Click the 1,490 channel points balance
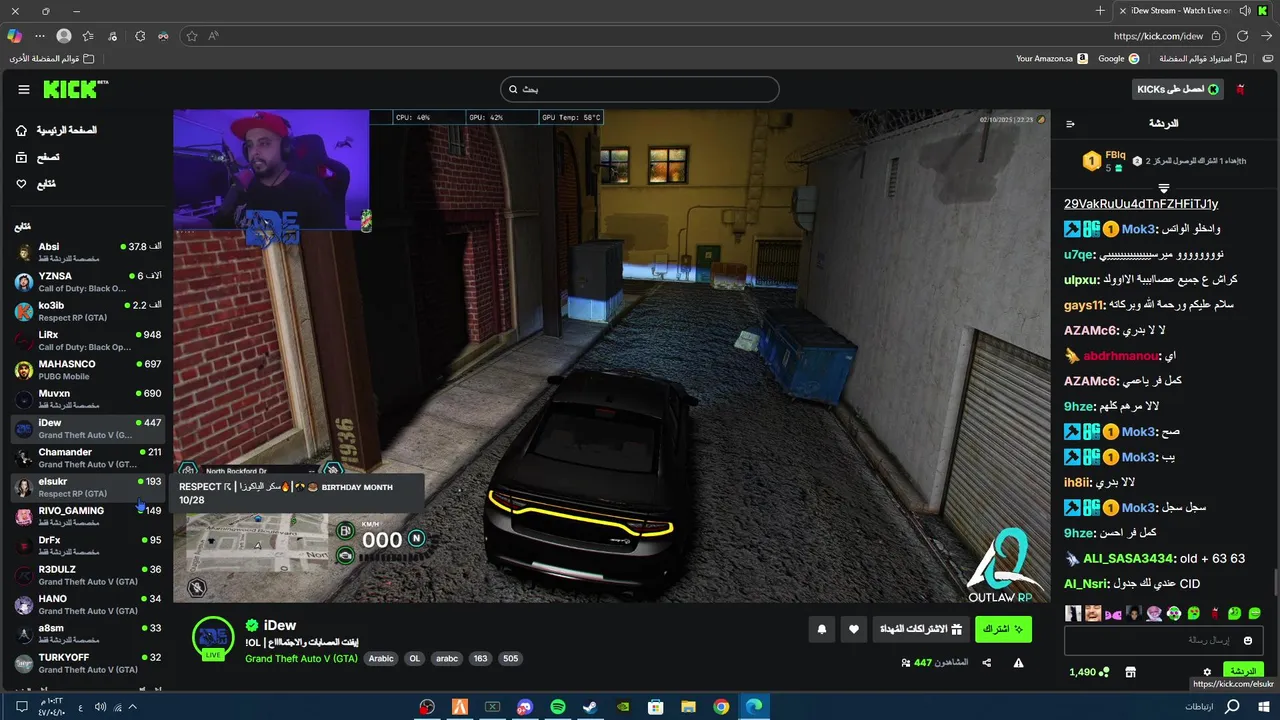Image resolution: width=1280 pixels, height=720 pixels. [1088, 672]
